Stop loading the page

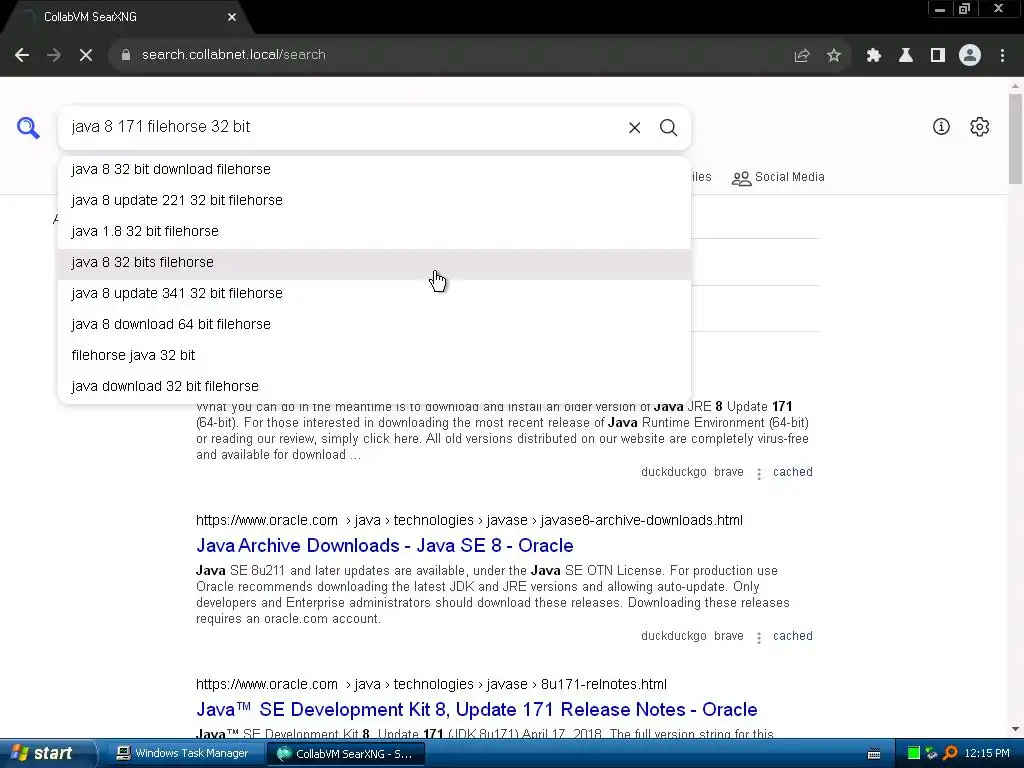(x=86, y=56)
